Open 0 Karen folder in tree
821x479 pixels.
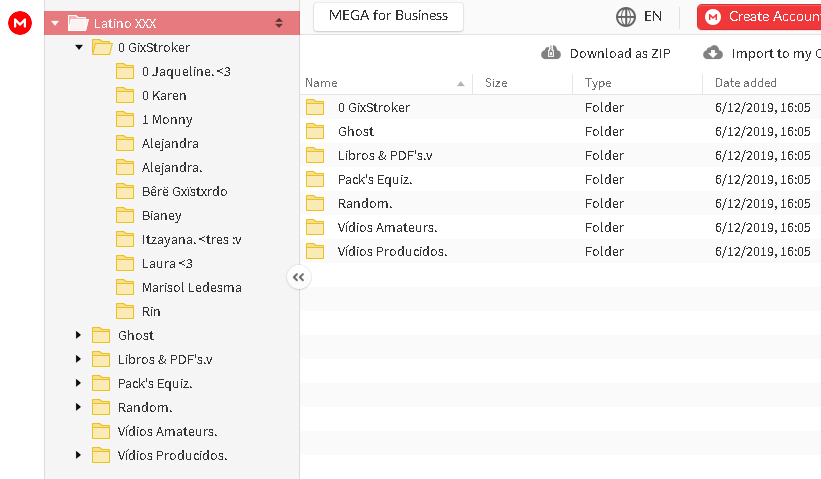[x=164, y=96]
